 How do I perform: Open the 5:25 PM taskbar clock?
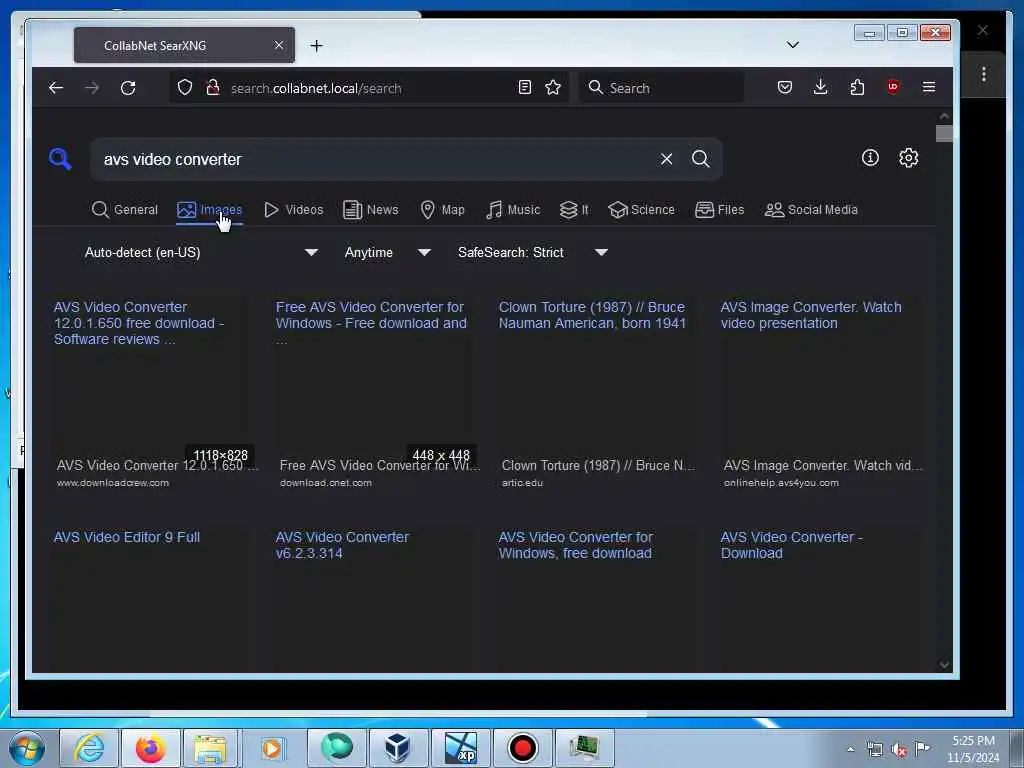973,749
